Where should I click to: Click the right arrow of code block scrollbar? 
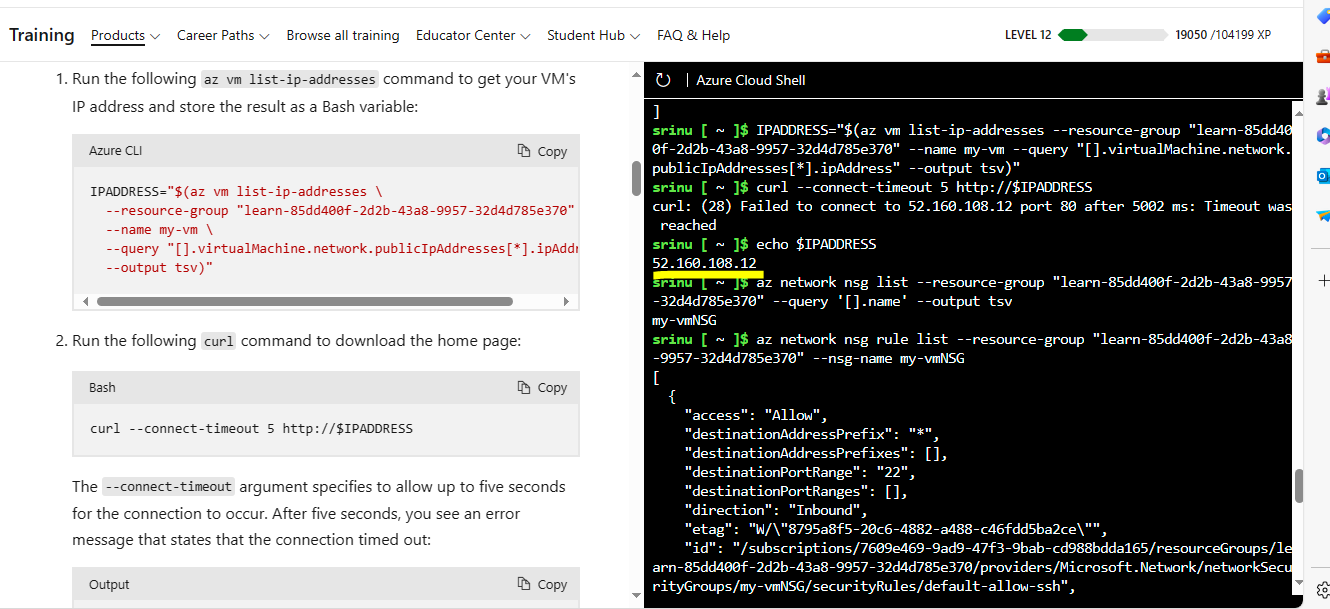tap(566, 301)
